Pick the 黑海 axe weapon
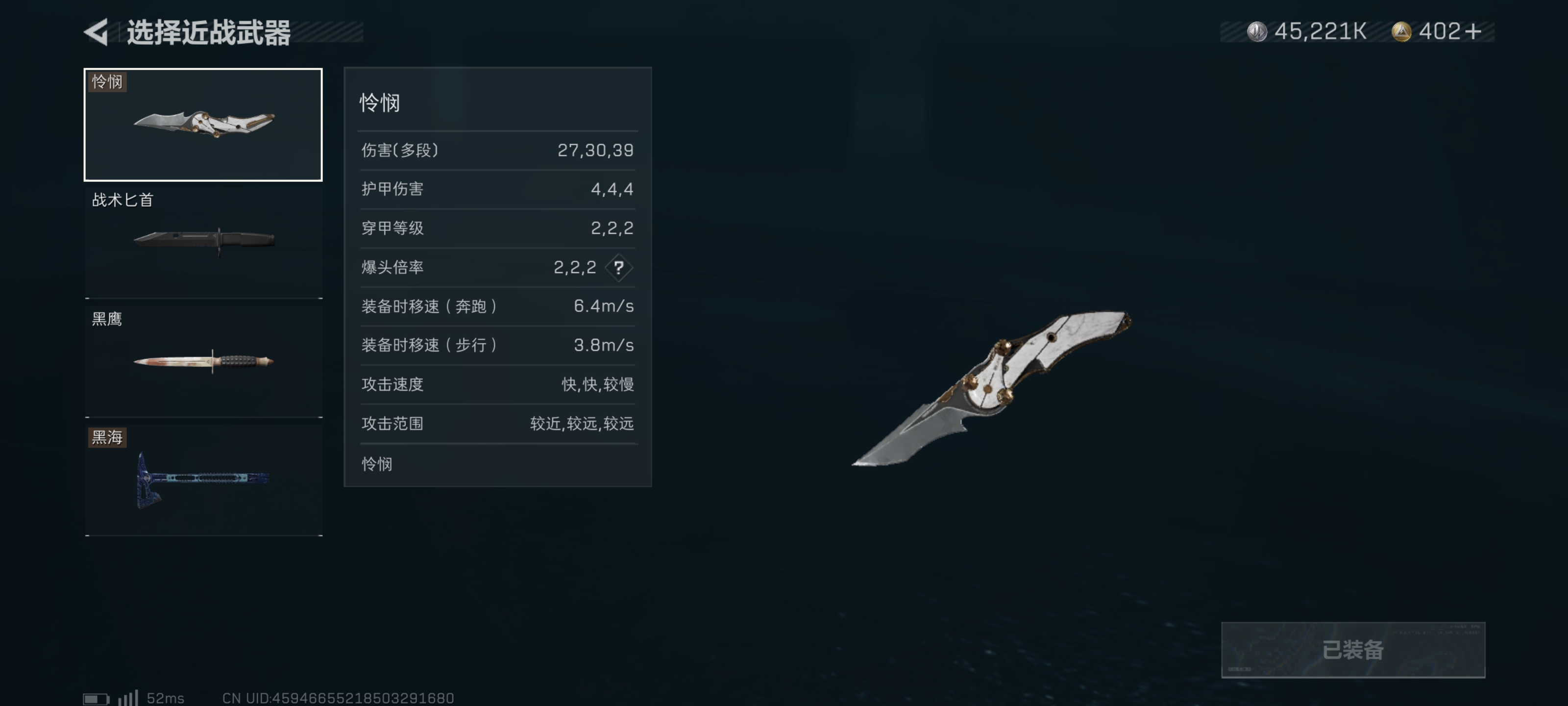The image size is (1568, 706). [203, 480]
